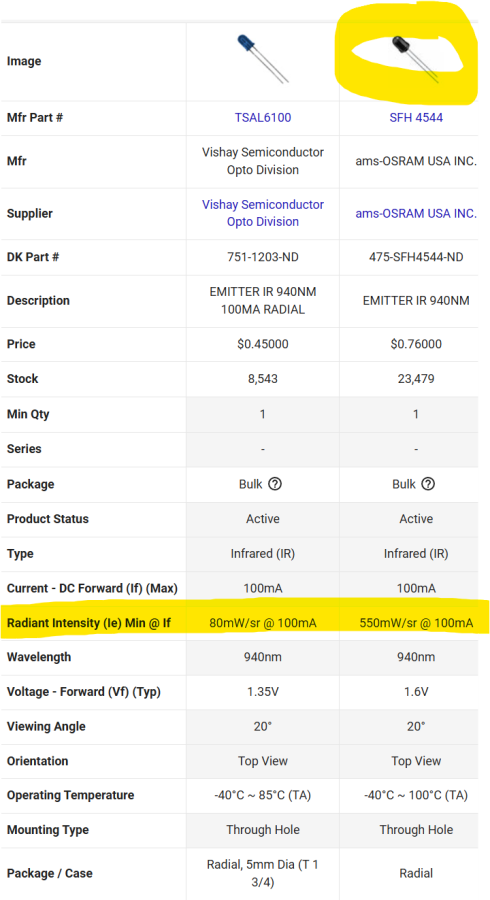This screenshot has height=900, width=490.
Task: Click the help icon next to SFH 4544 Bulk
Action: point(428,484)
